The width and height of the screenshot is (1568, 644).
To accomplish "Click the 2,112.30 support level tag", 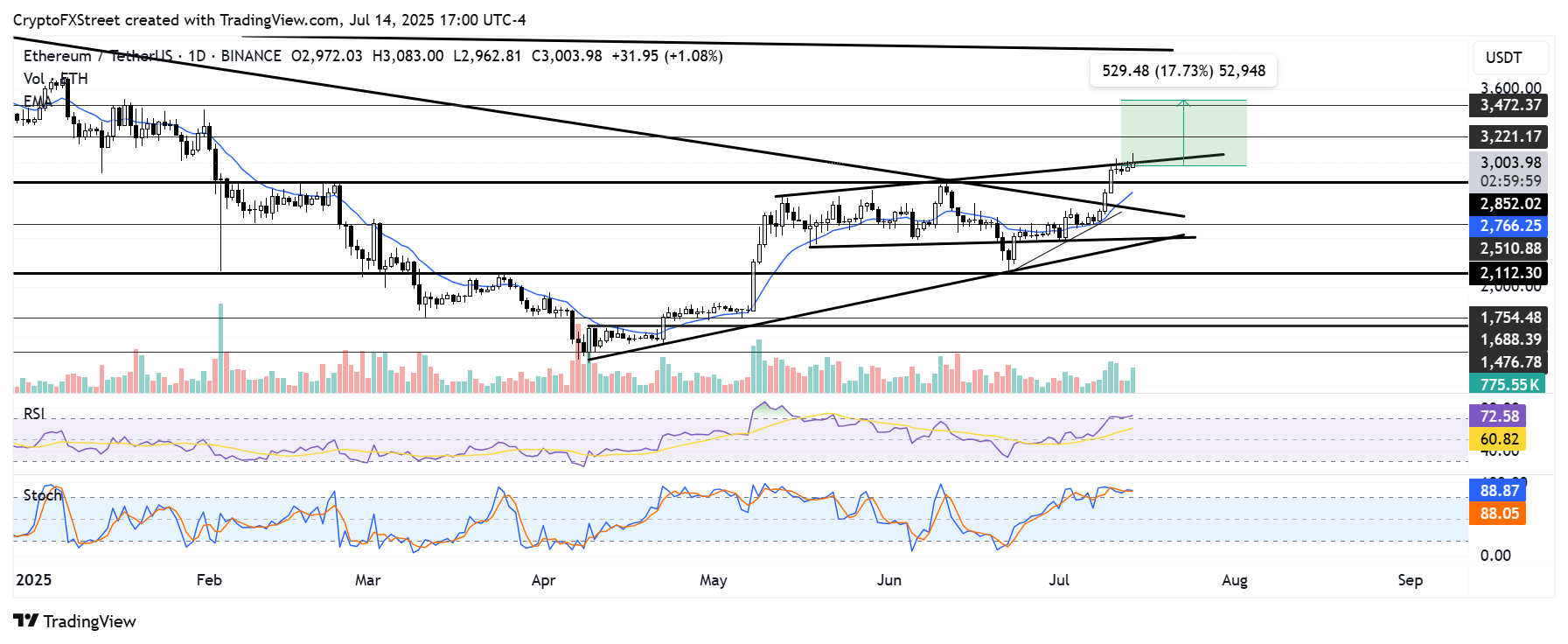I will (1509, 273).
